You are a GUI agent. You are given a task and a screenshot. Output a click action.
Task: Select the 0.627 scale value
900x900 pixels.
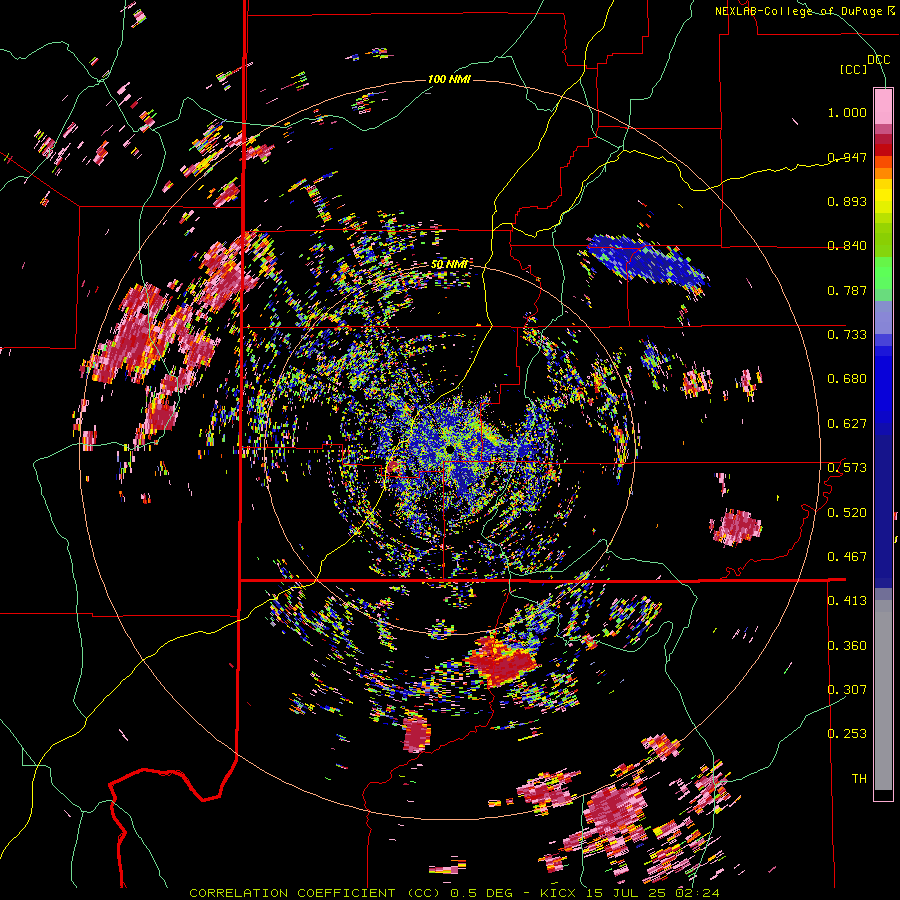tap(847, 424)
